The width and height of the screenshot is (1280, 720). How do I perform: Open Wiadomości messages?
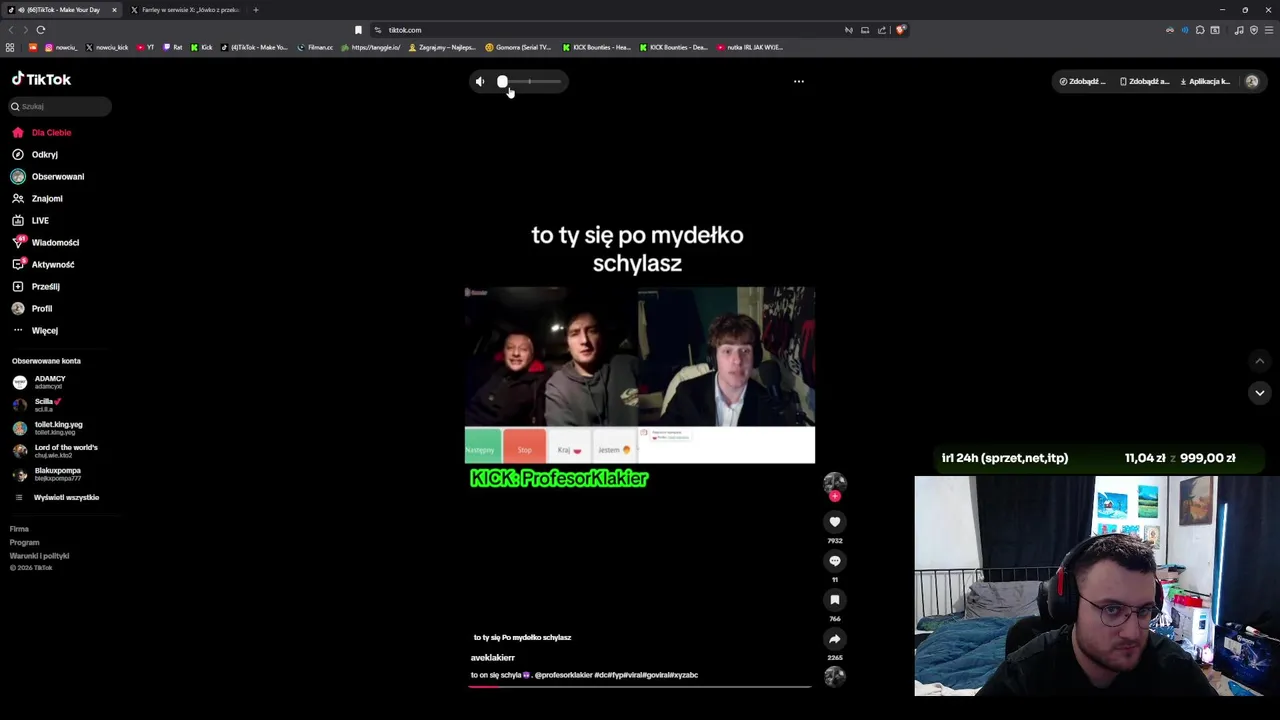tap(45, 243)
